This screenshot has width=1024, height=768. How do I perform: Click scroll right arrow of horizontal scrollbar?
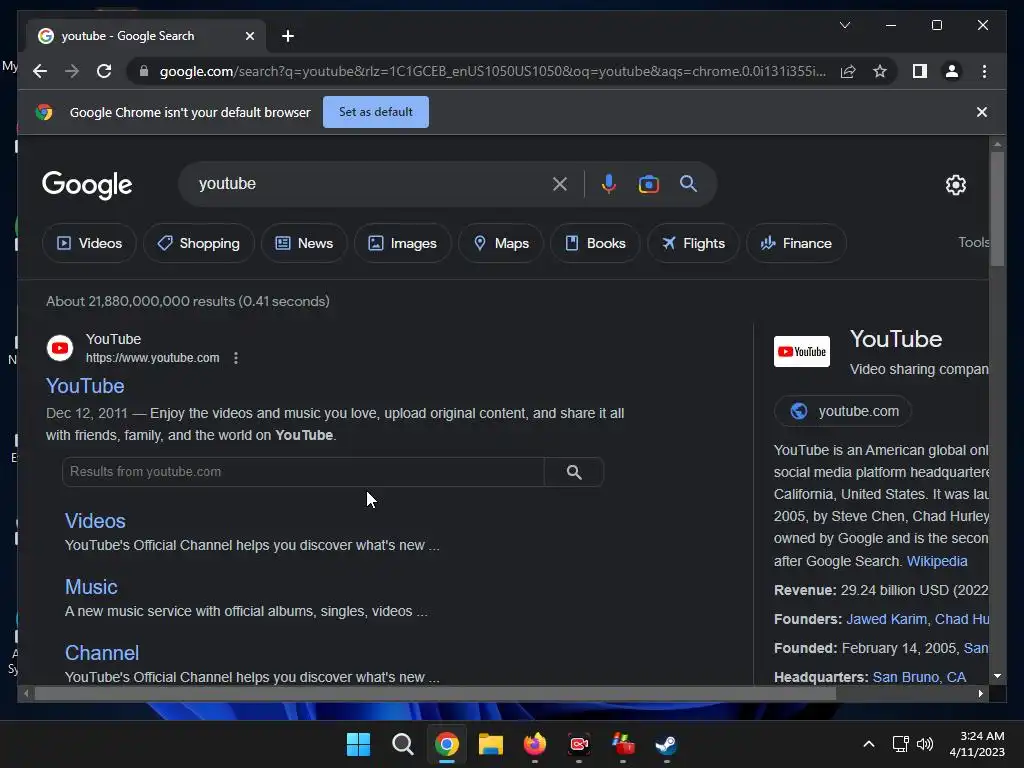[980, 694]
